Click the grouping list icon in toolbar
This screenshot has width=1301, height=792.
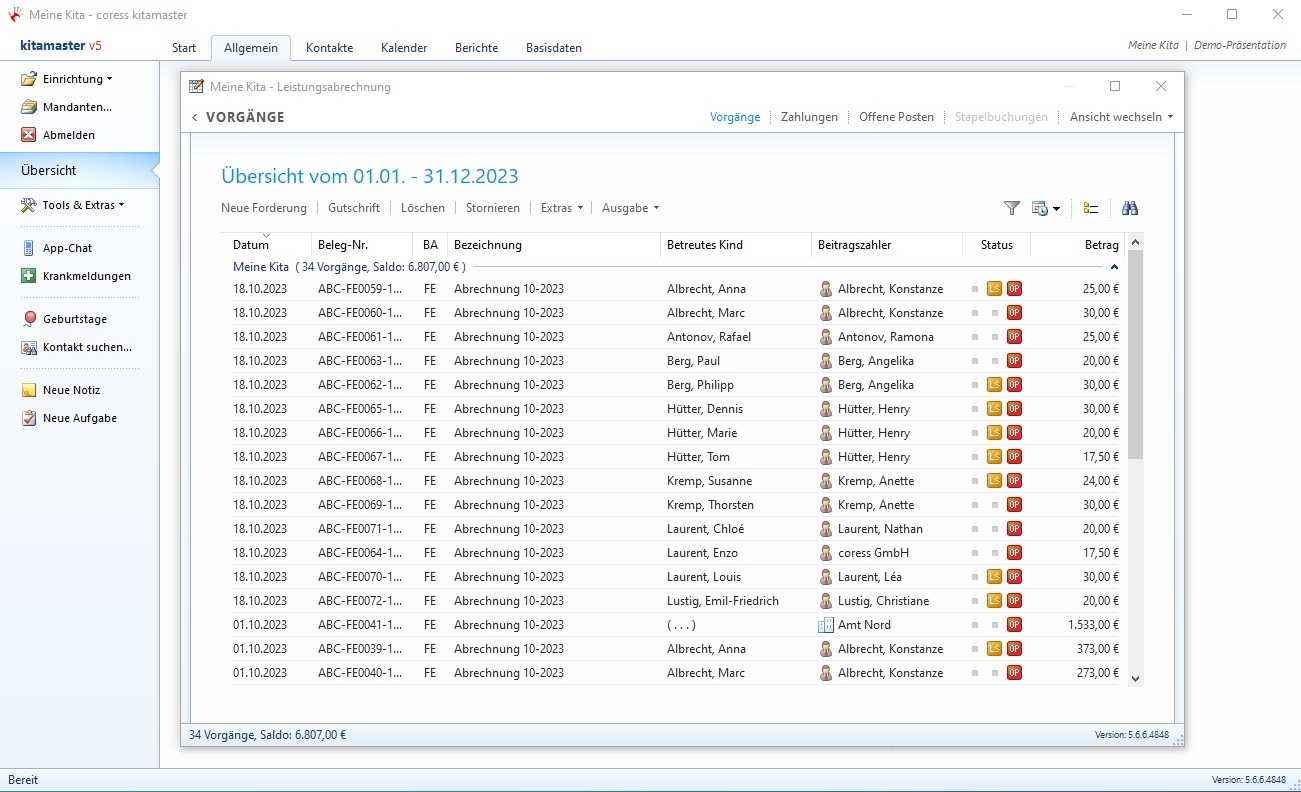coord(1091,208)
